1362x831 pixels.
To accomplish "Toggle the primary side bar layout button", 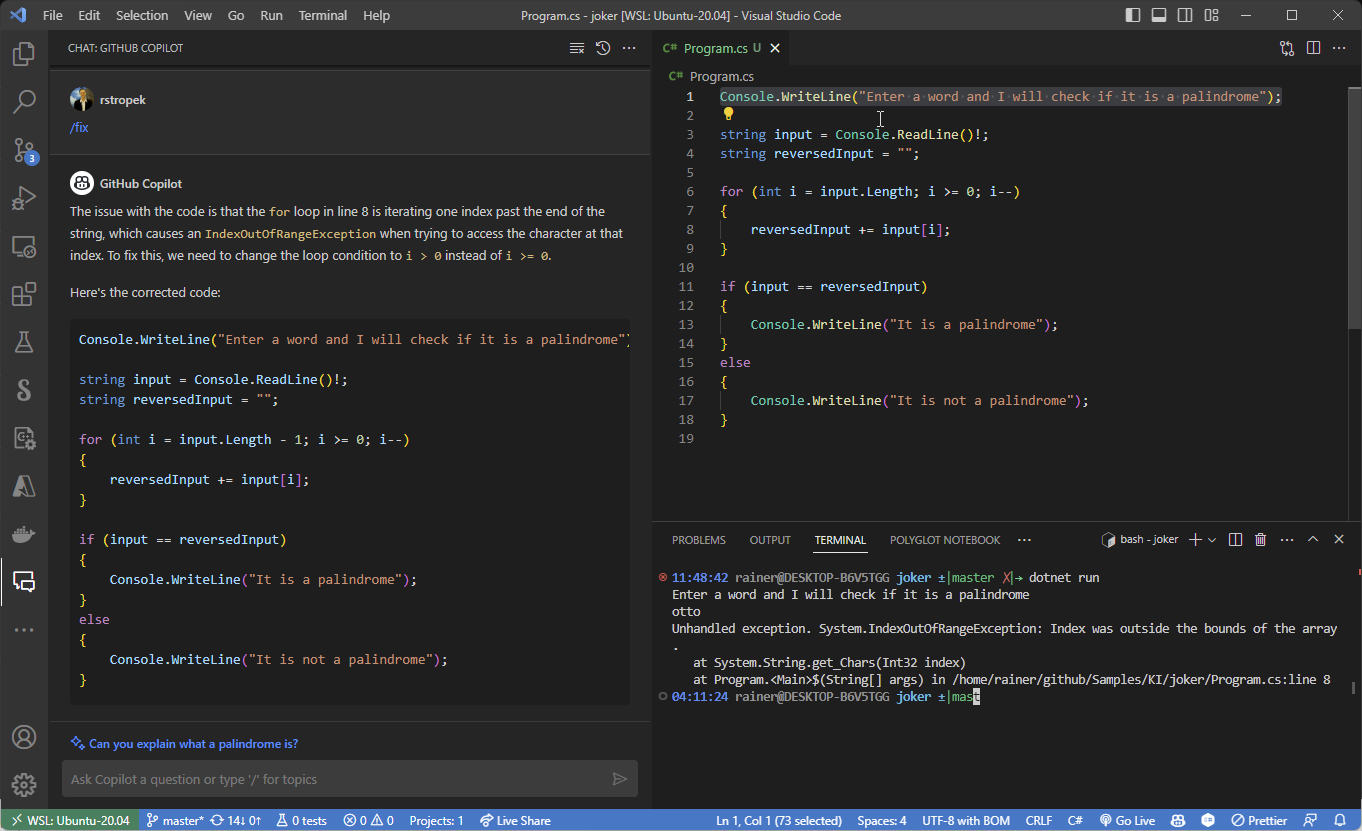I will [x=1133, y=16].
